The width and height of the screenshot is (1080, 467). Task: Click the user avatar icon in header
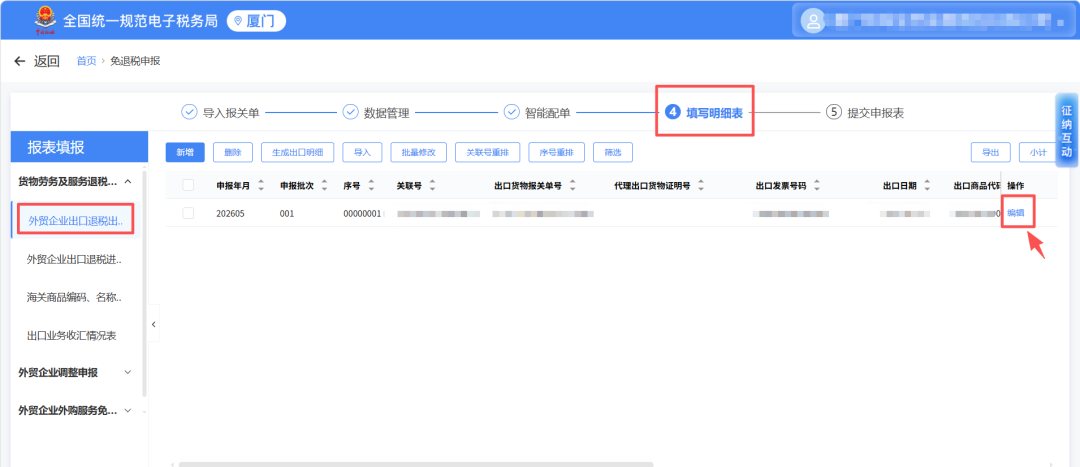click(813, 21)
